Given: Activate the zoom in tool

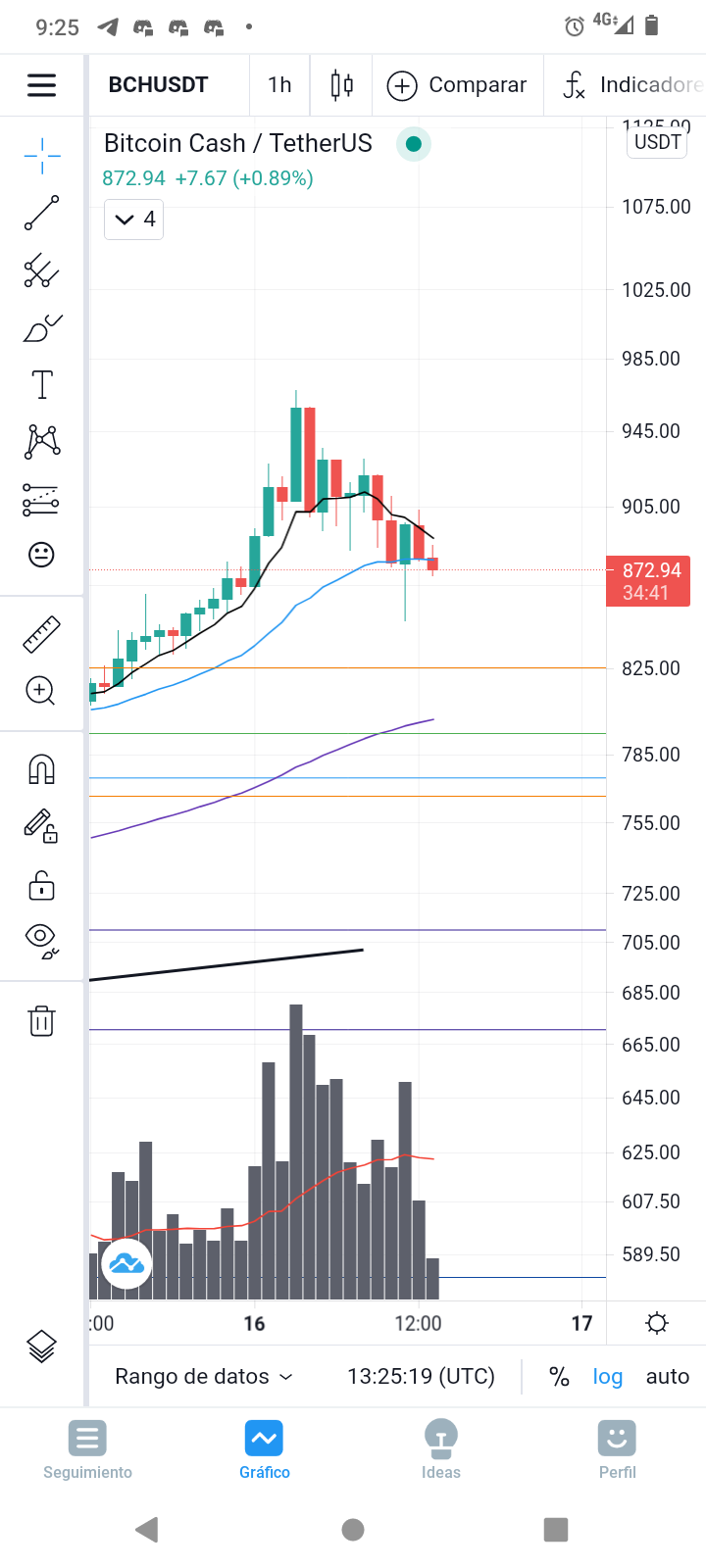Looking at the screenshot, I should click(41, 691).
